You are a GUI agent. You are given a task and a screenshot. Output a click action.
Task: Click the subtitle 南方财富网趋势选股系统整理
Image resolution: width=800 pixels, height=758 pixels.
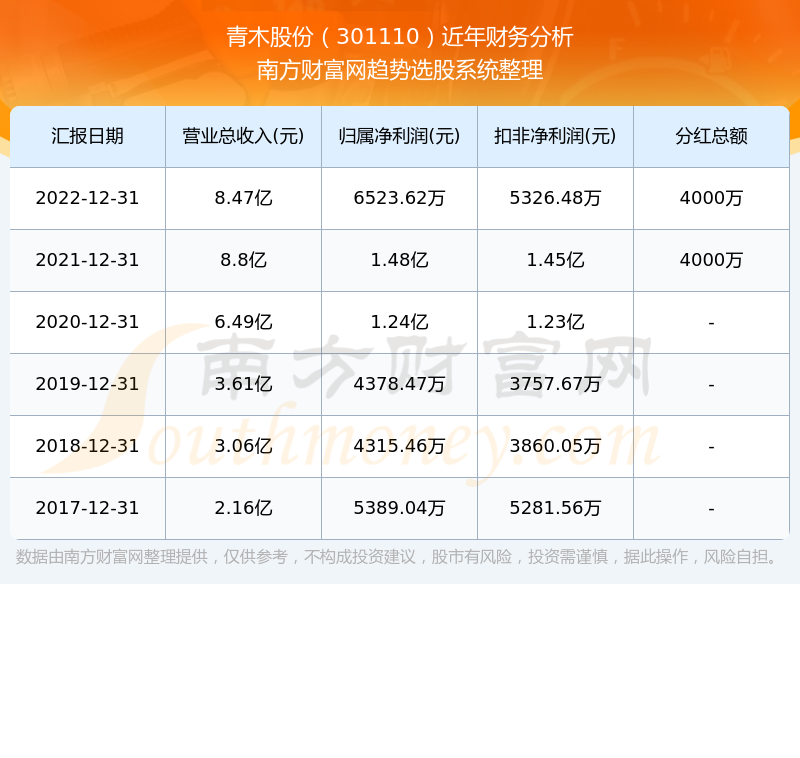[x=399, y=70]
